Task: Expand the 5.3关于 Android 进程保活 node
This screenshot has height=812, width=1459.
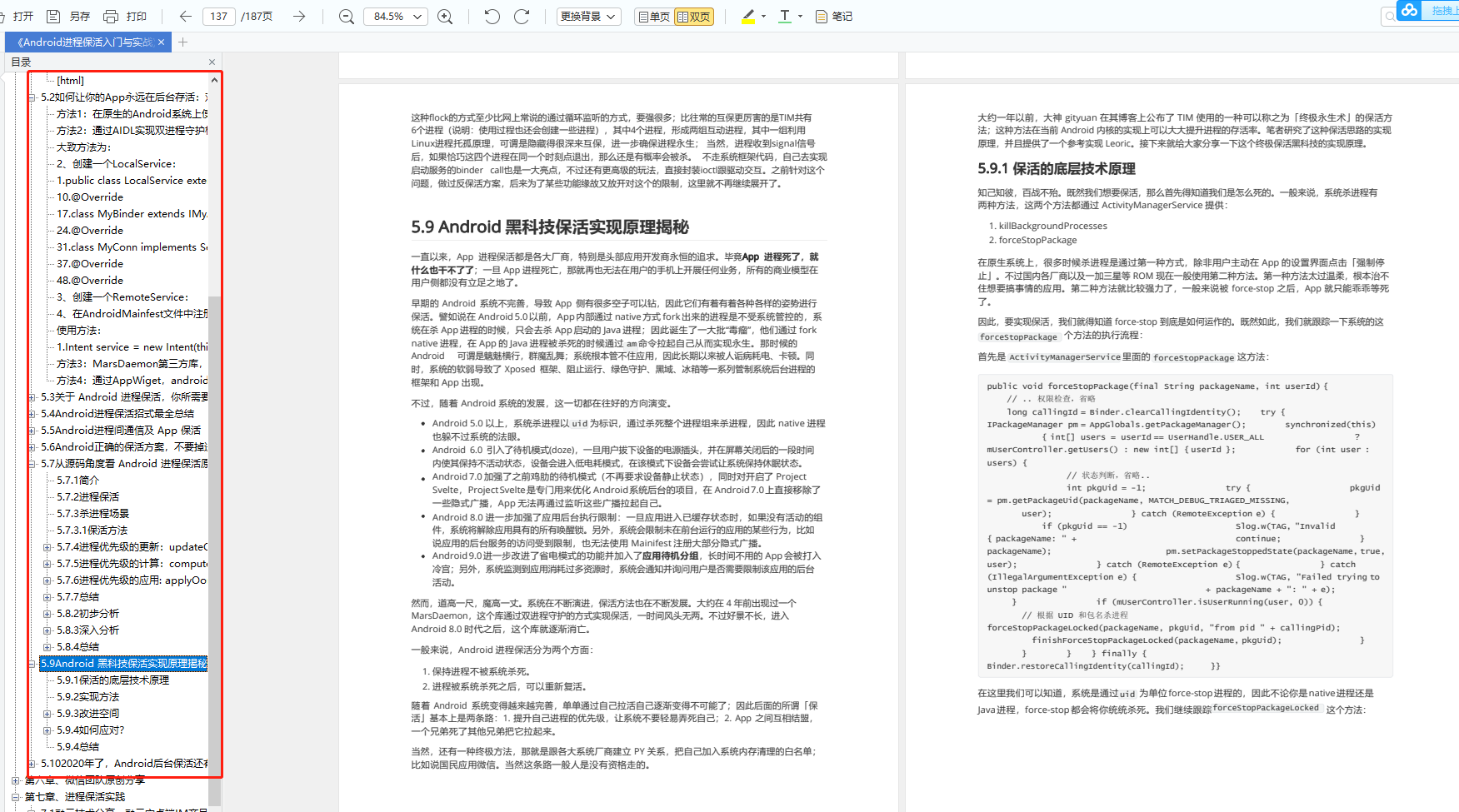Action: click(x=32, y=397)
